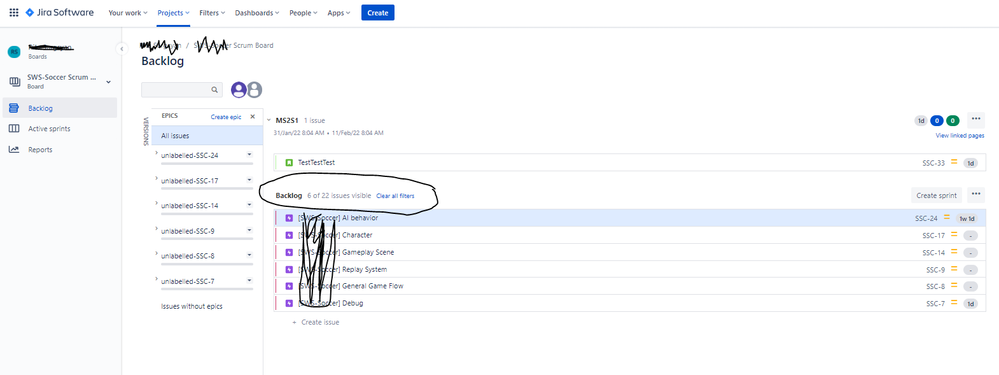Expand epic unlabelled-SSC-8
Viewport: 999px width, 375px height.
pyautogui.click(x=157, y=253)
